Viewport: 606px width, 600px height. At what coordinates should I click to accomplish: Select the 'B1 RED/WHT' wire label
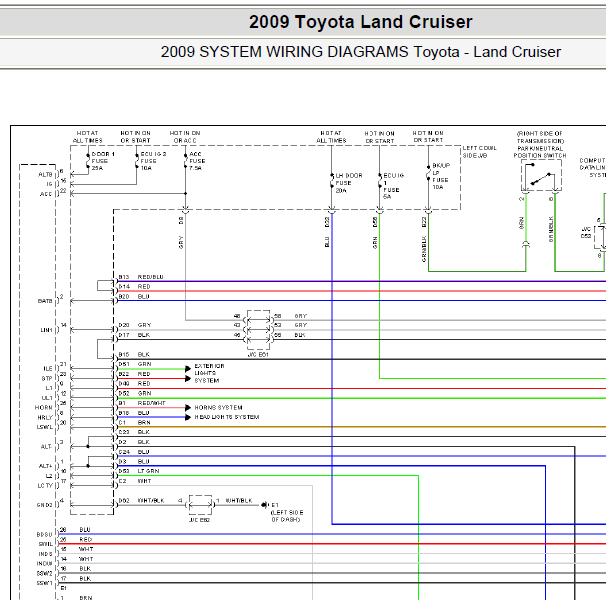tap(142, 403)
